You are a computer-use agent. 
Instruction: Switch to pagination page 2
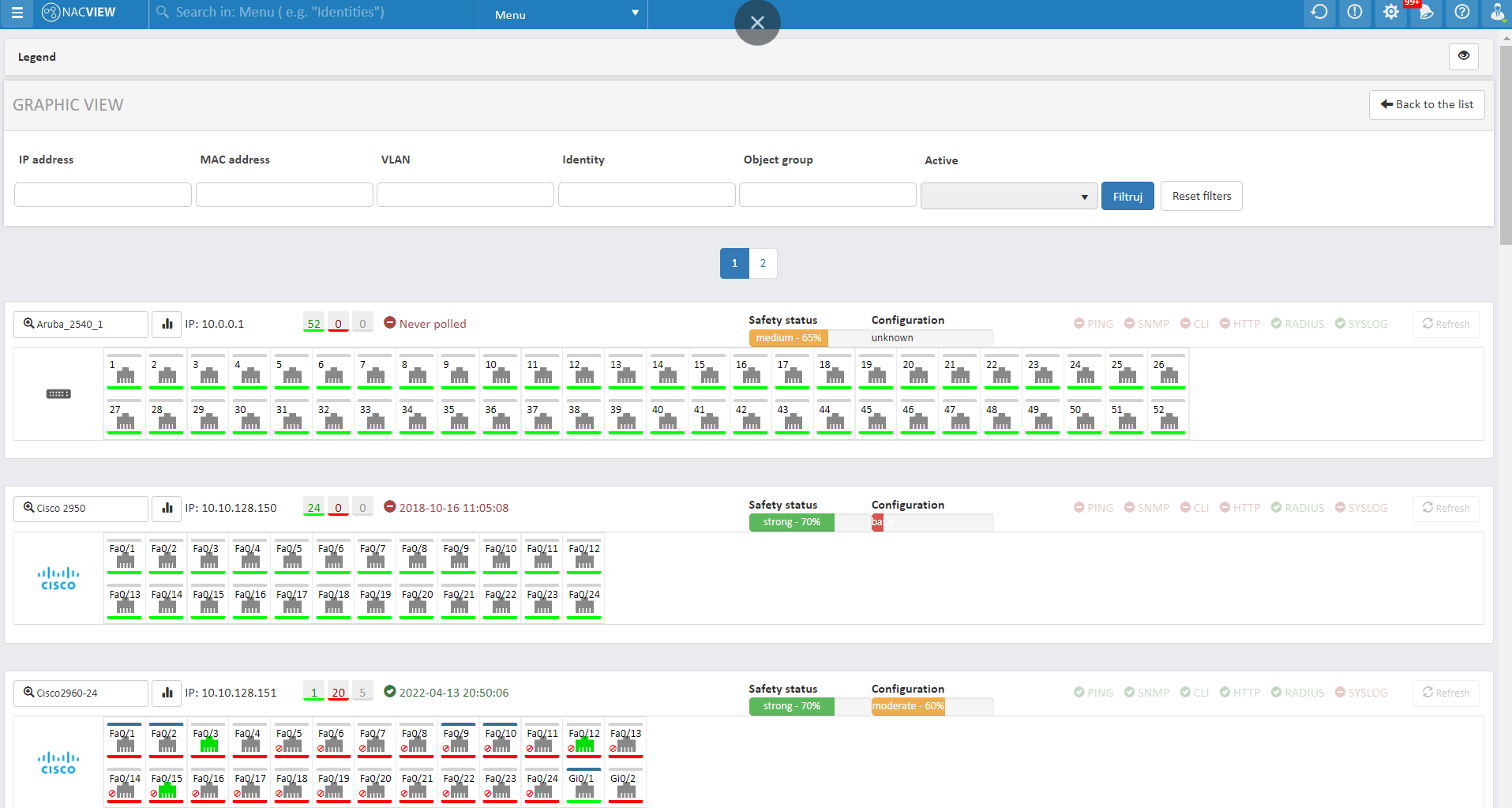[762, 263]
